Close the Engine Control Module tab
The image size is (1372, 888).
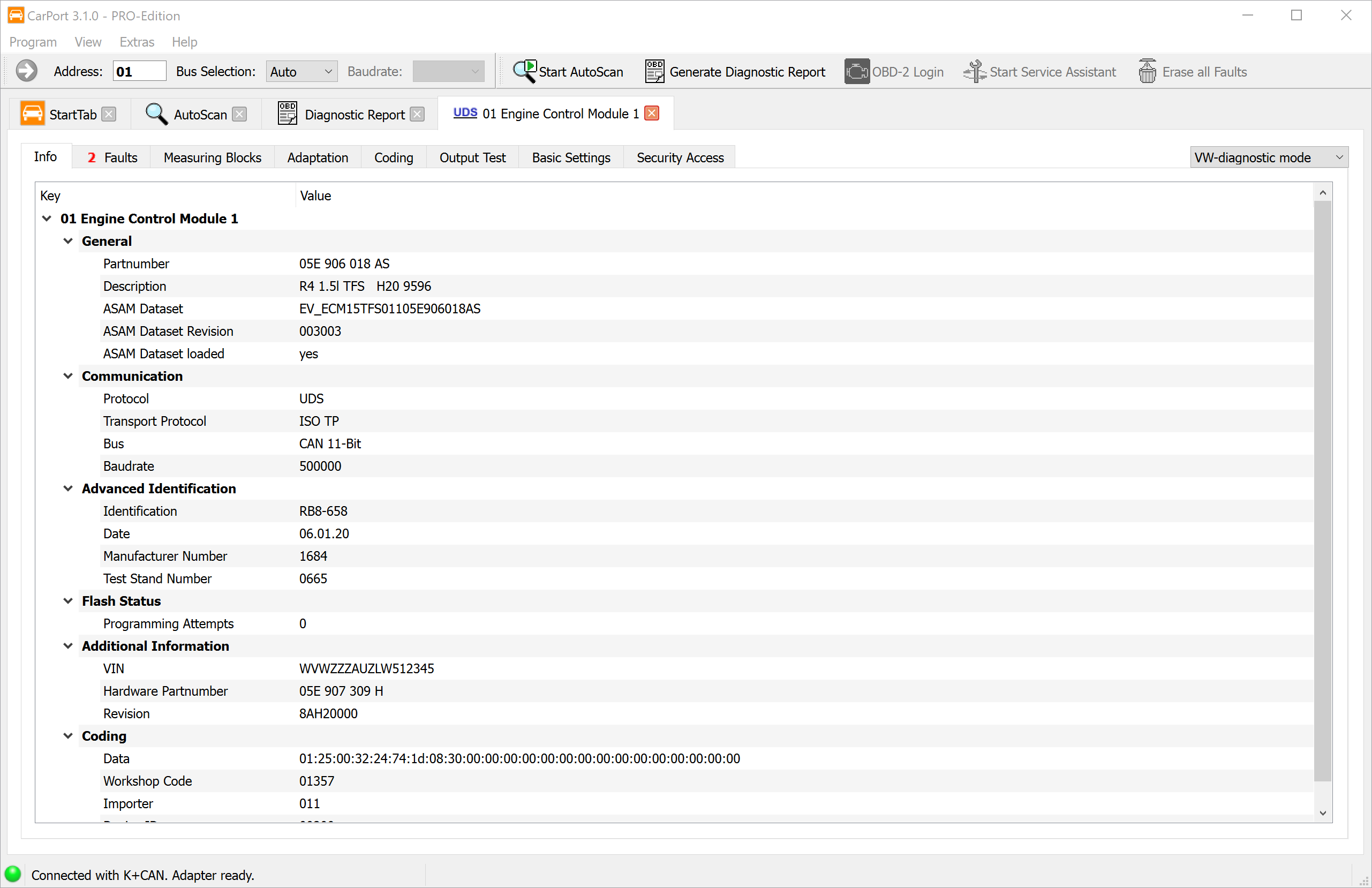(x=652, y=114)
